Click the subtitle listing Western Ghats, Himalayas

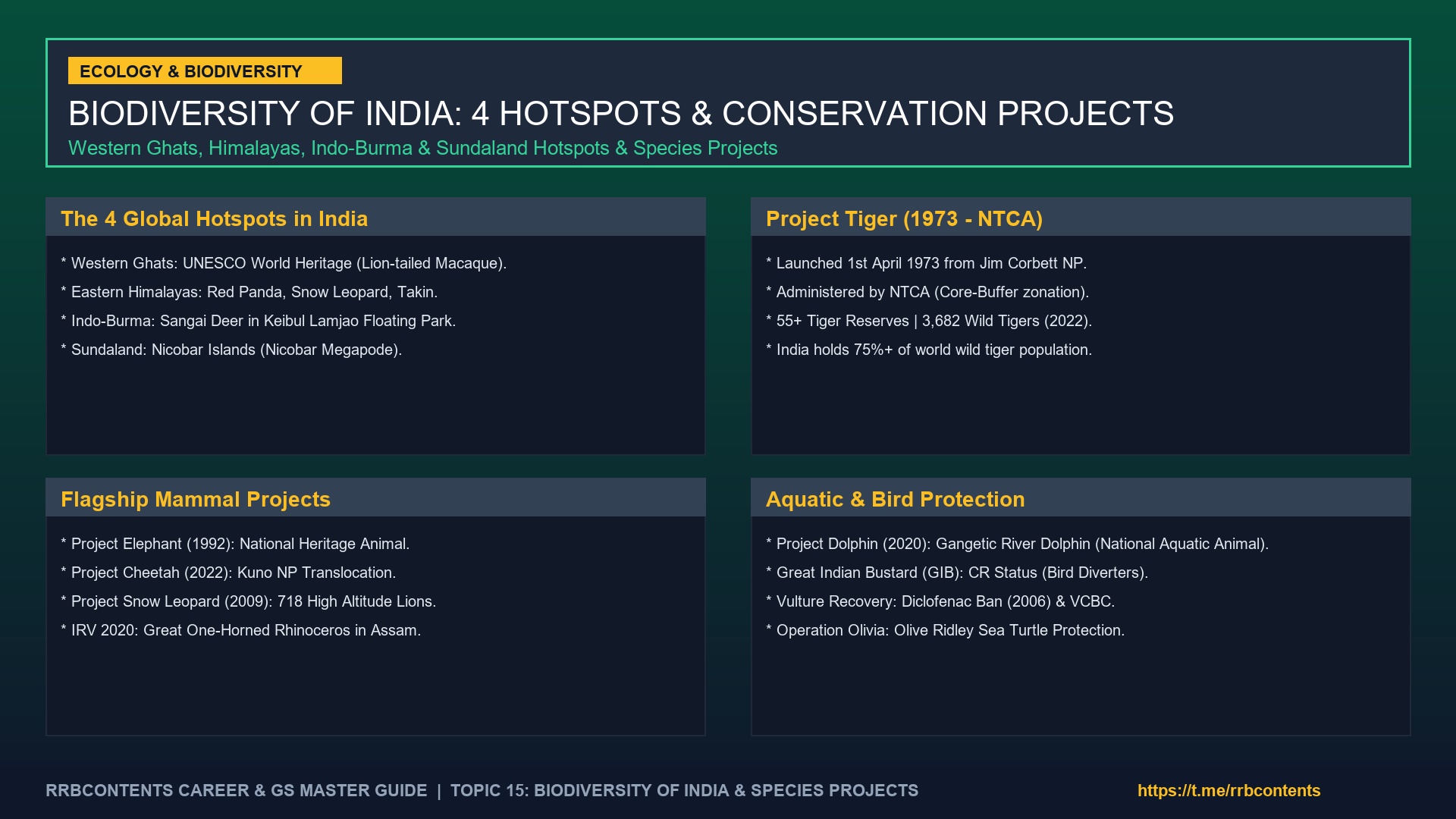pyautogui.click(x=423, y=148)
